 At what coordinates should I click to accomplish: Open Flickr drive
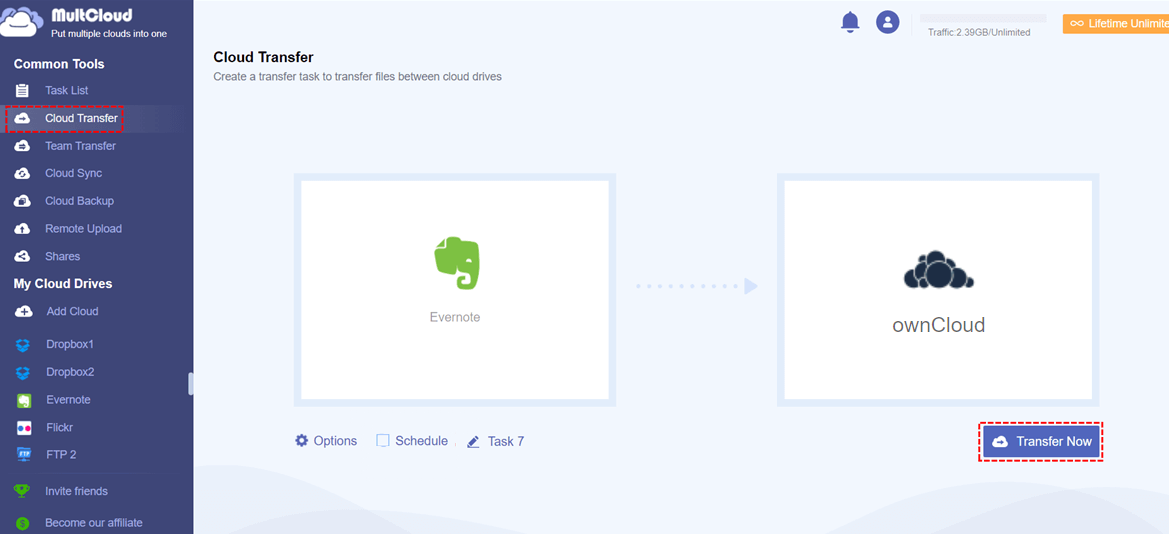(x=60, y=427)
